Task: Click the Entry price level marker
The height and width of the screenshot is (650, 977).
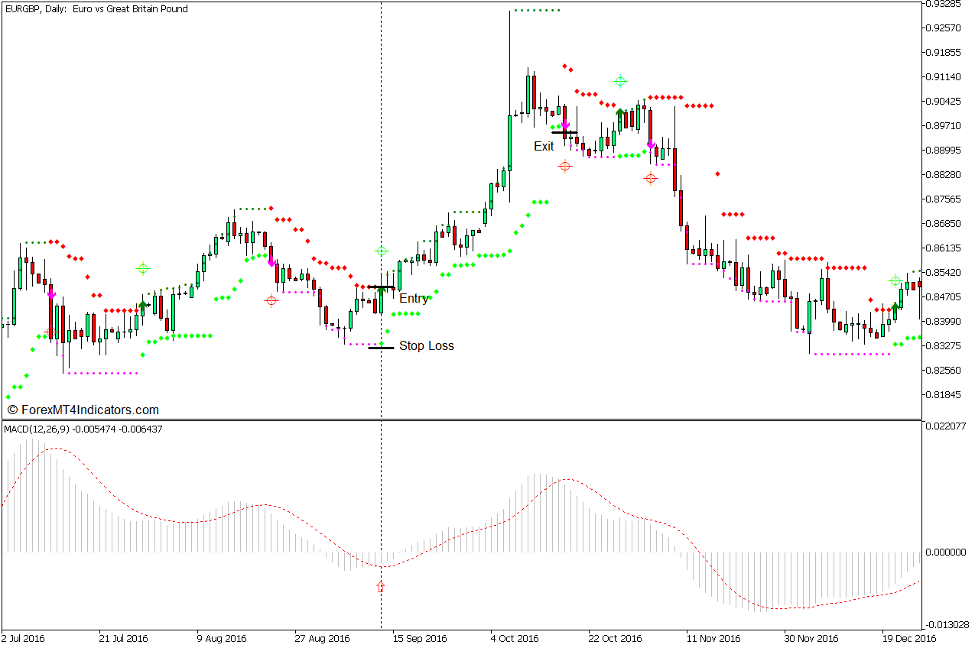Action: pos(380,286)
